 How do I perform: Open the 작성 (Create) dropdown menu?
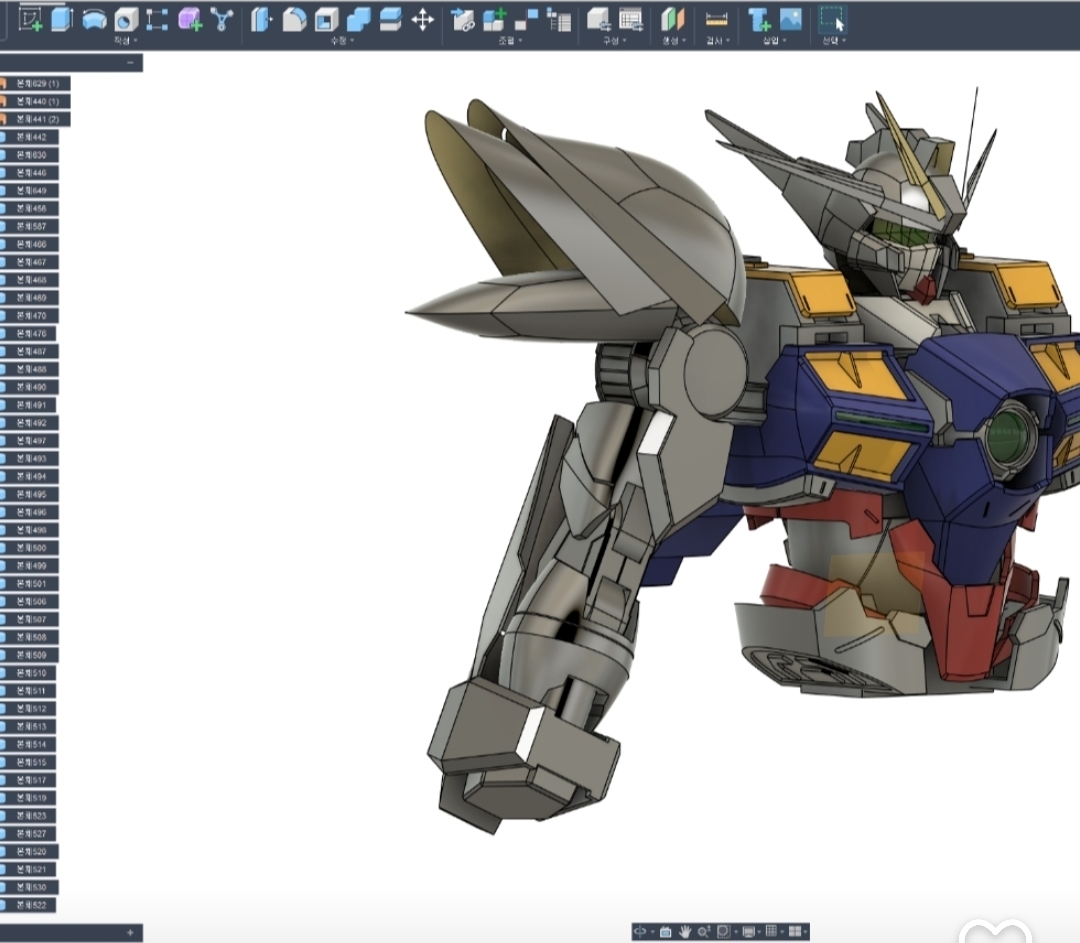tap(125, 41)
